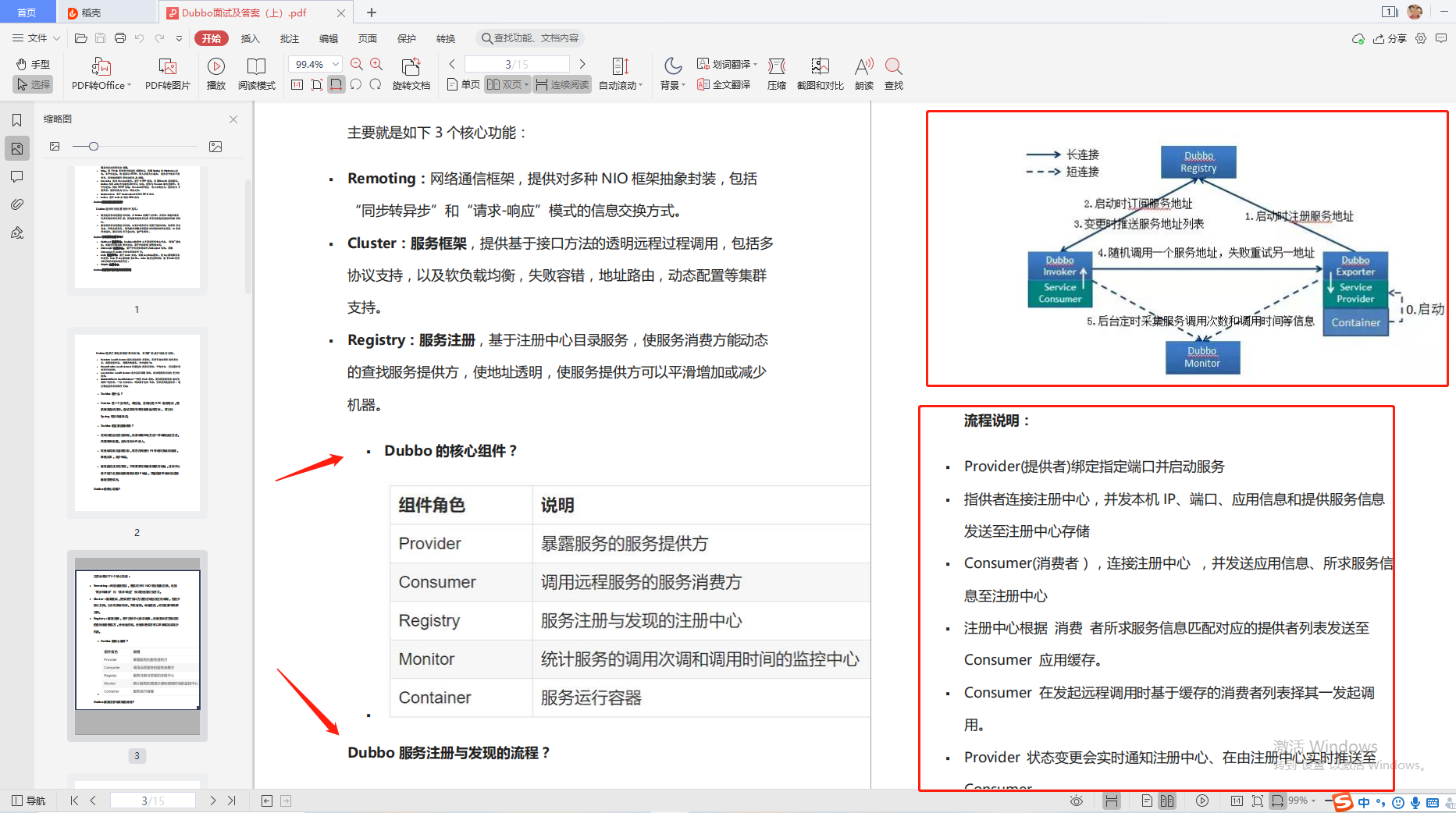Open the 编辑 ribbon tab
The height and width of the screenshot is (813, 1456).
pos(328,38)
